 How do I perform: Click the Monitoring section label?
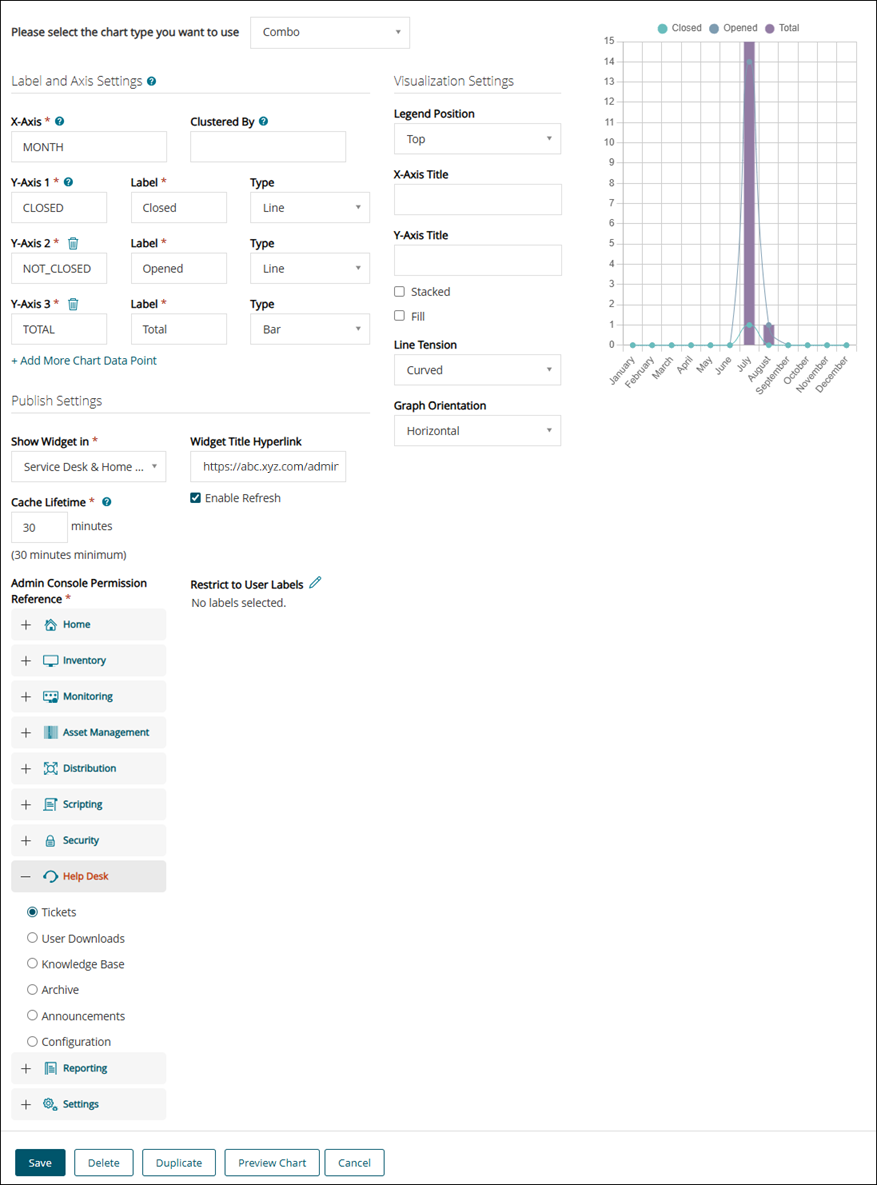(x=88, y=697)
